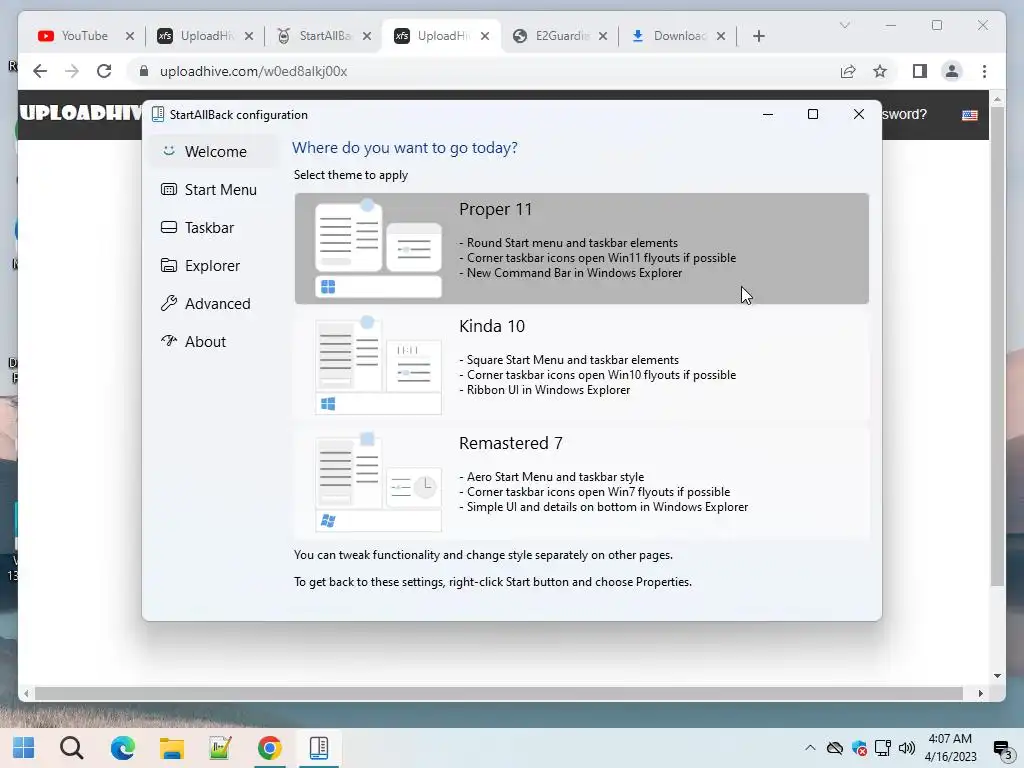Reload the uploadhive page

[104, 71]
